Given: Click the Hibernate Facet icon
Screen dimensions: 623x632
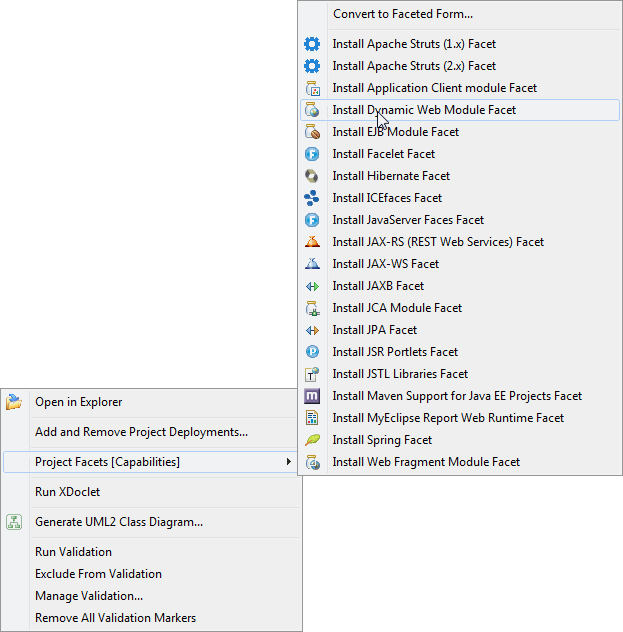Looking at the screenshot, I should (312, 176).
